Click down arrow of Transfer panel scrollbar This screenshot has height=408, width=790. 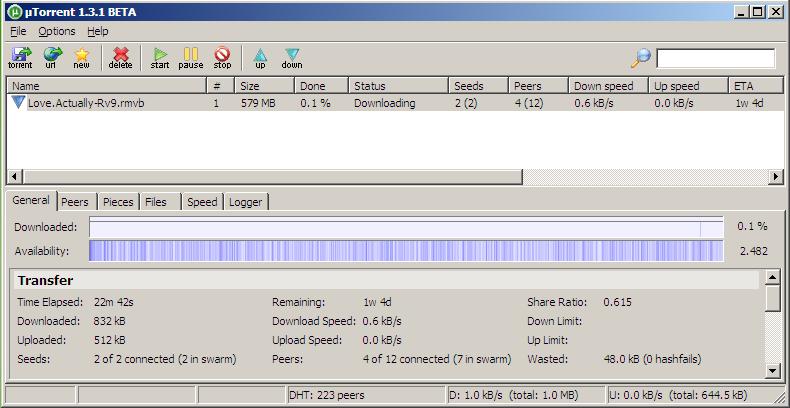coord(773,371)
